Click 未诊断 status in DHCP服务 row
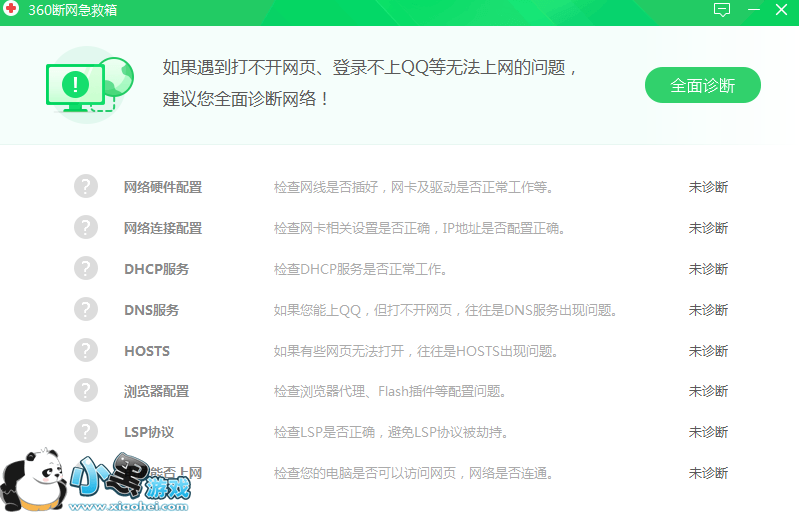 point(708,269)
